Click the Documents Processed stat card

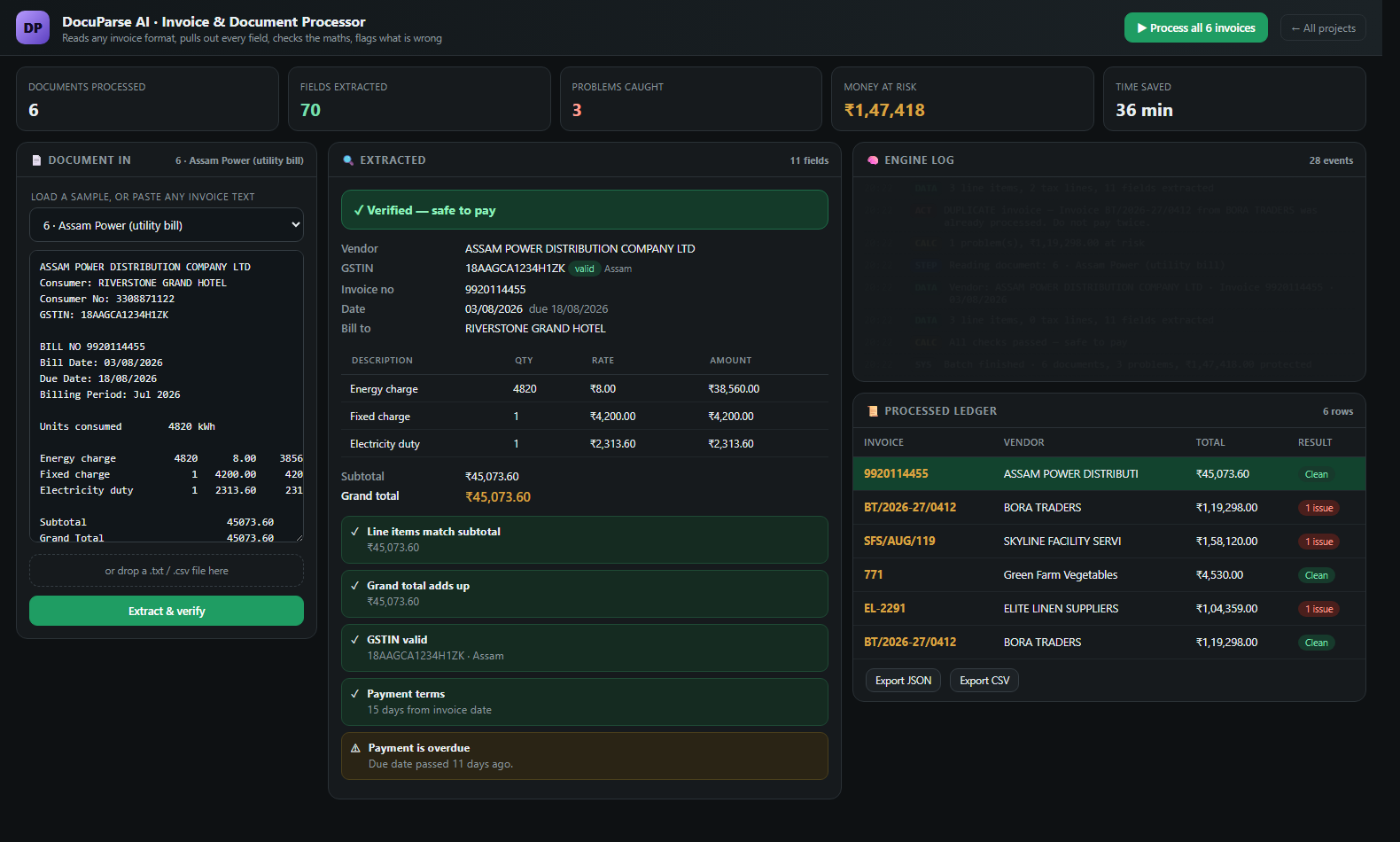147,98
